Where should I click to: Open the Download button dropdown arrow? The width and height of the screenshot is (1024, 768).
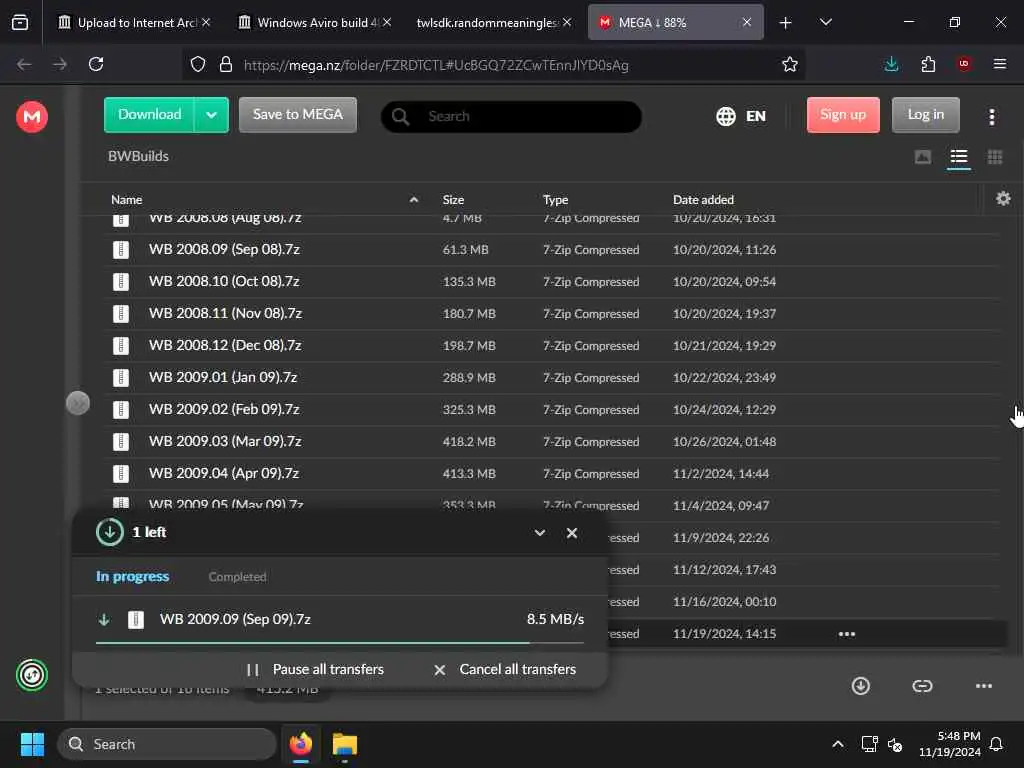tap(211, 115)
